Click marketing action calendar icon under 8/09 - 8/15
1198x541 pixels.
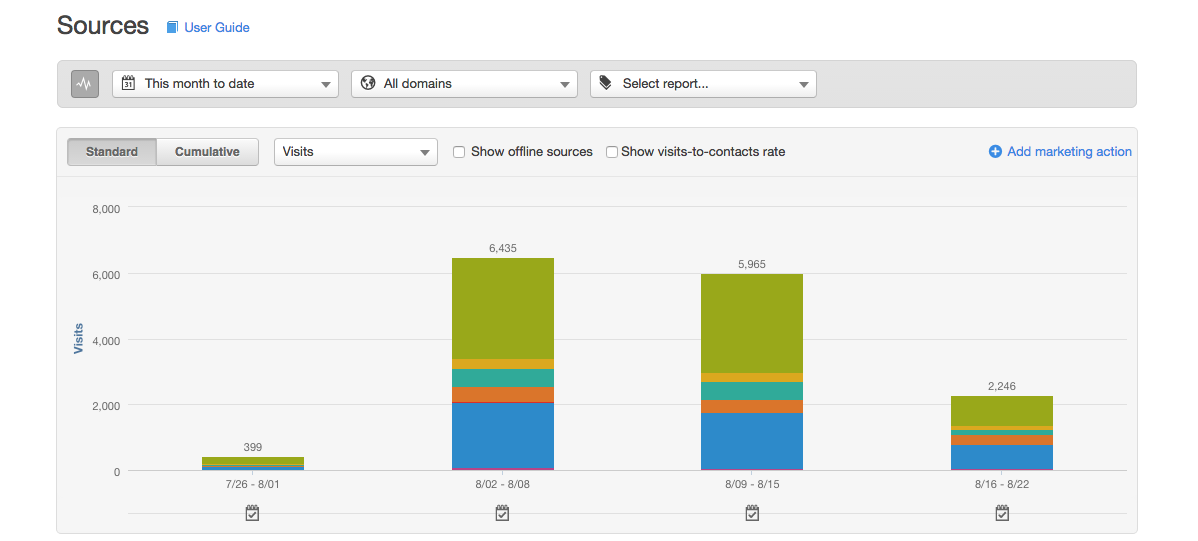pyautogui.click(x=752, y=513)
